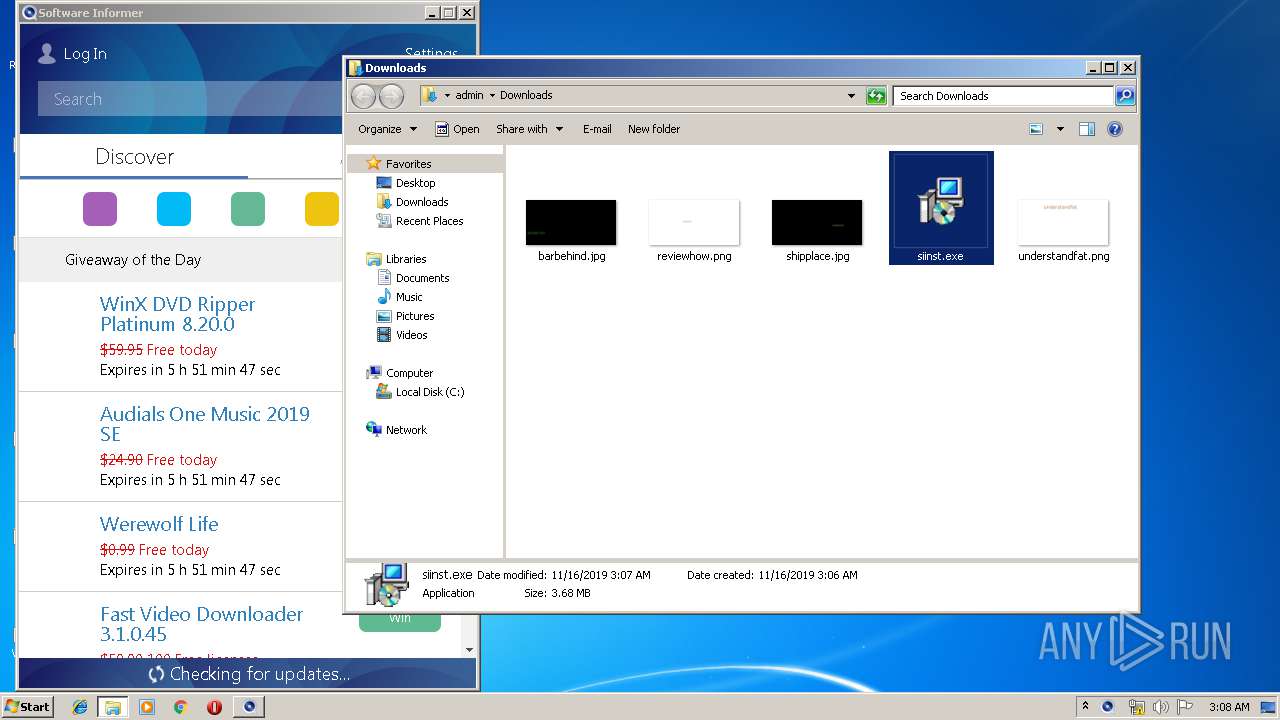Click the purple category tile in Software Informer
The height and width of the screenshot is (720, 1280).
(100, 209)
